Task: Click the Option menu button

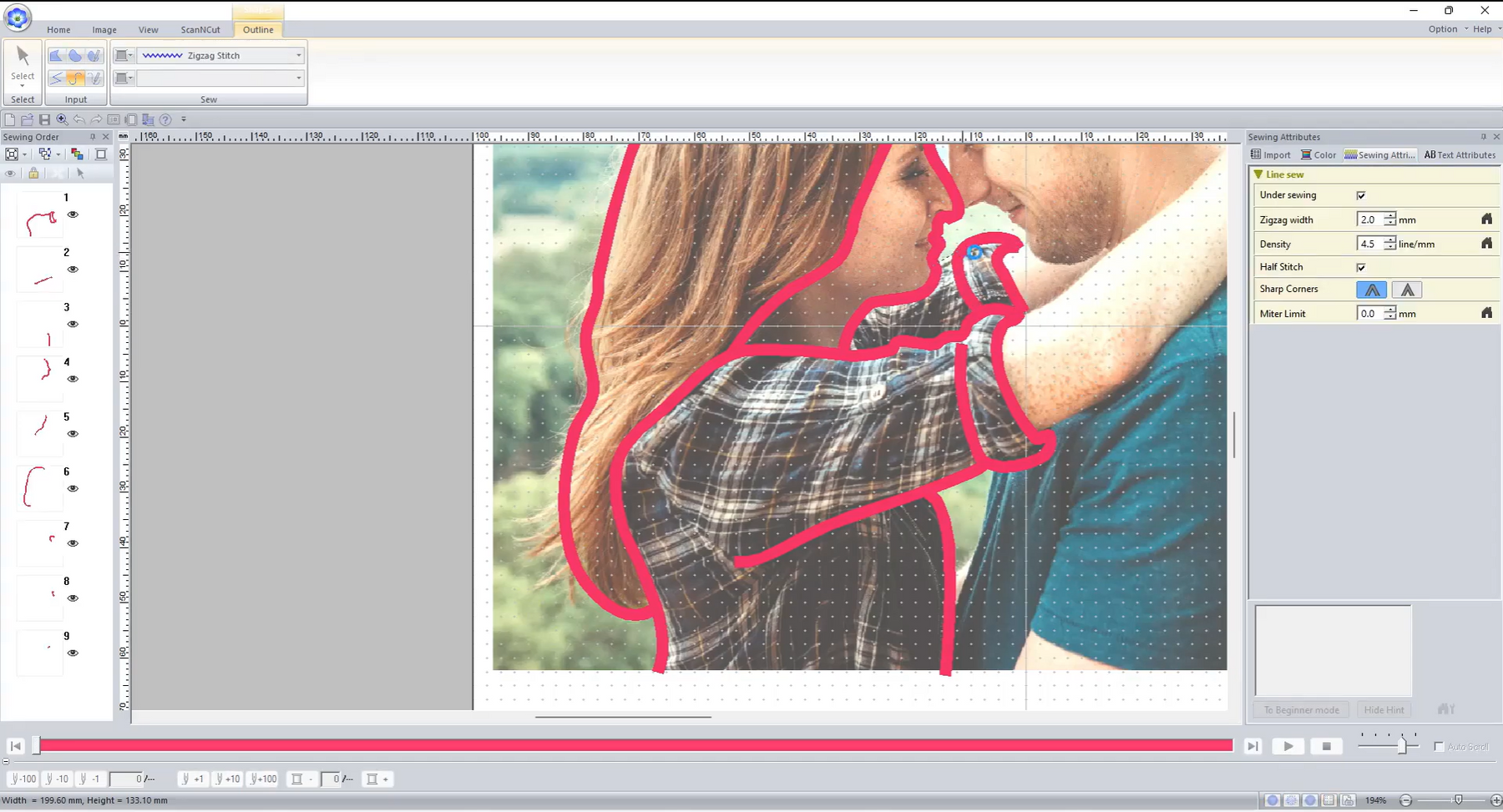Action: click(1442, 29)
